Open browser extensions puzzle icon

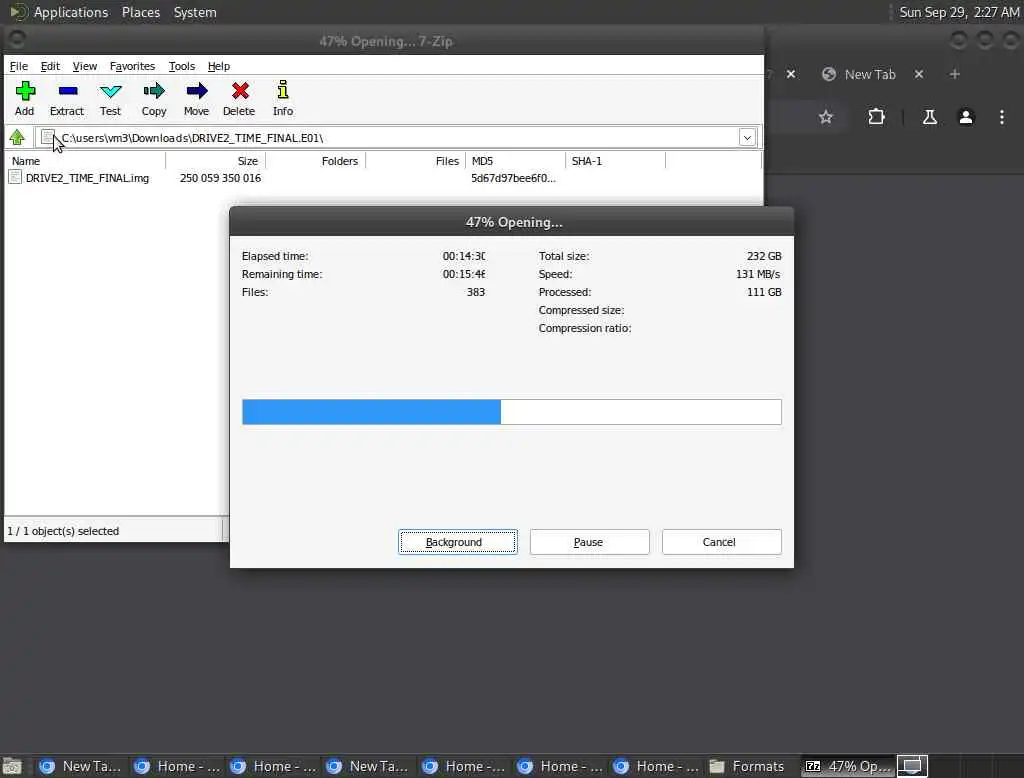[876, 117]
